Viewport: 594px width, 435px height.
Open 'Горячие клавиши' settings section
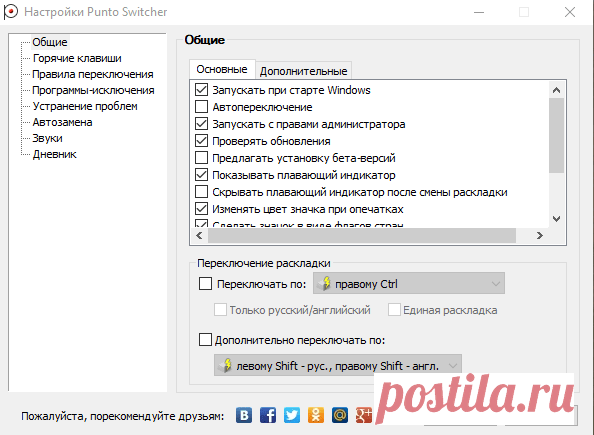(77, 58)
